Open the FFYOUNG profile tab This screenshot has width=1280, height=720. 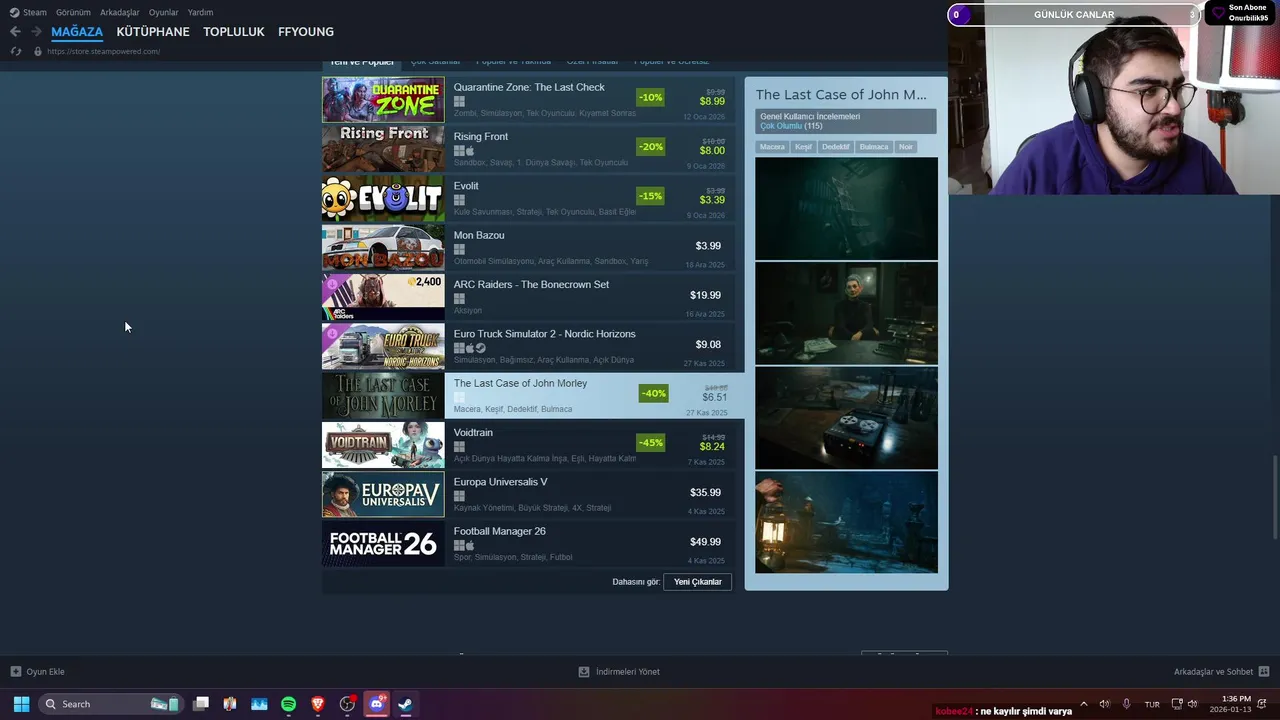(306, 32)
